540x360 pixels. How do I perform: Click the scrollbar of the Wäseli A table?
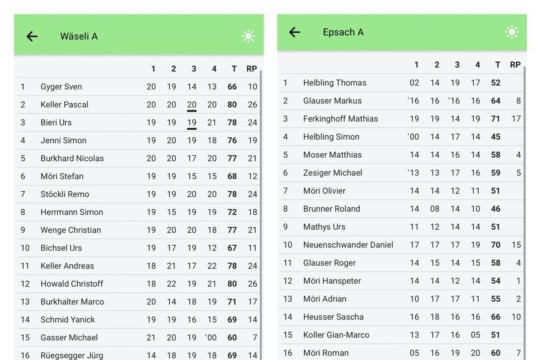coord(261,215)
